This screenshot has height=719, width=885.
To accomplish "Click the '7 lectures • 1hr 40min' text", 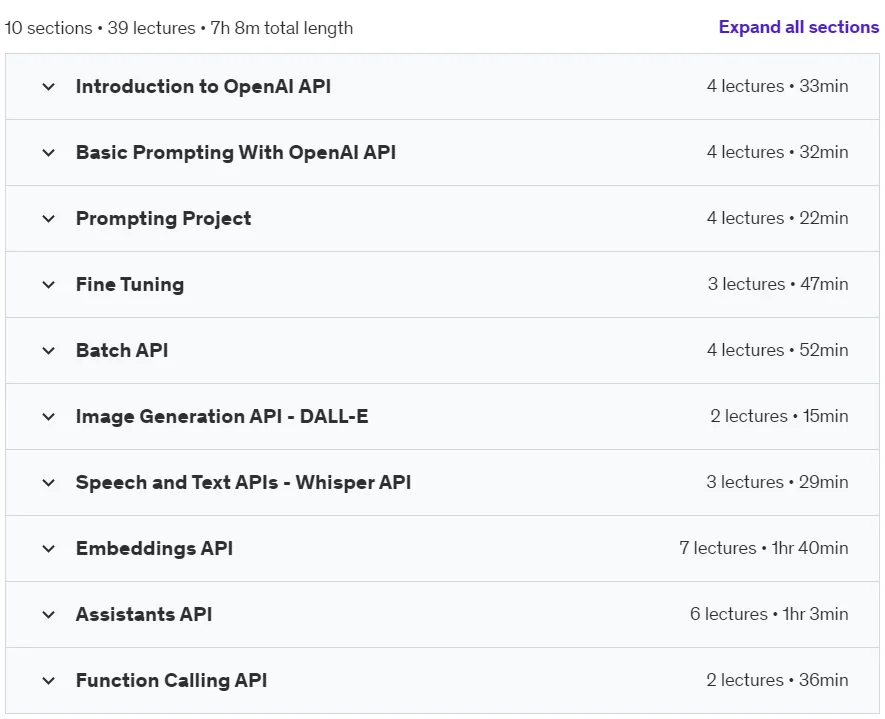I will click(x=764, y=549).
